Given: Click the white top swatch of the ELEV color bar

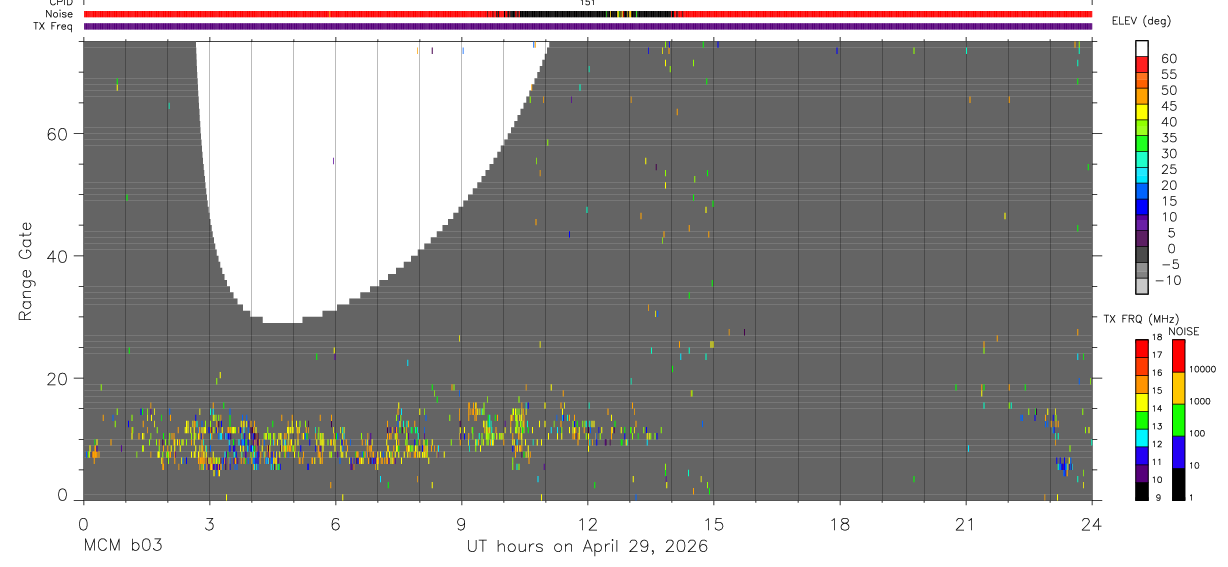Looking at the screenshot, I should [x=1141, y=49].
